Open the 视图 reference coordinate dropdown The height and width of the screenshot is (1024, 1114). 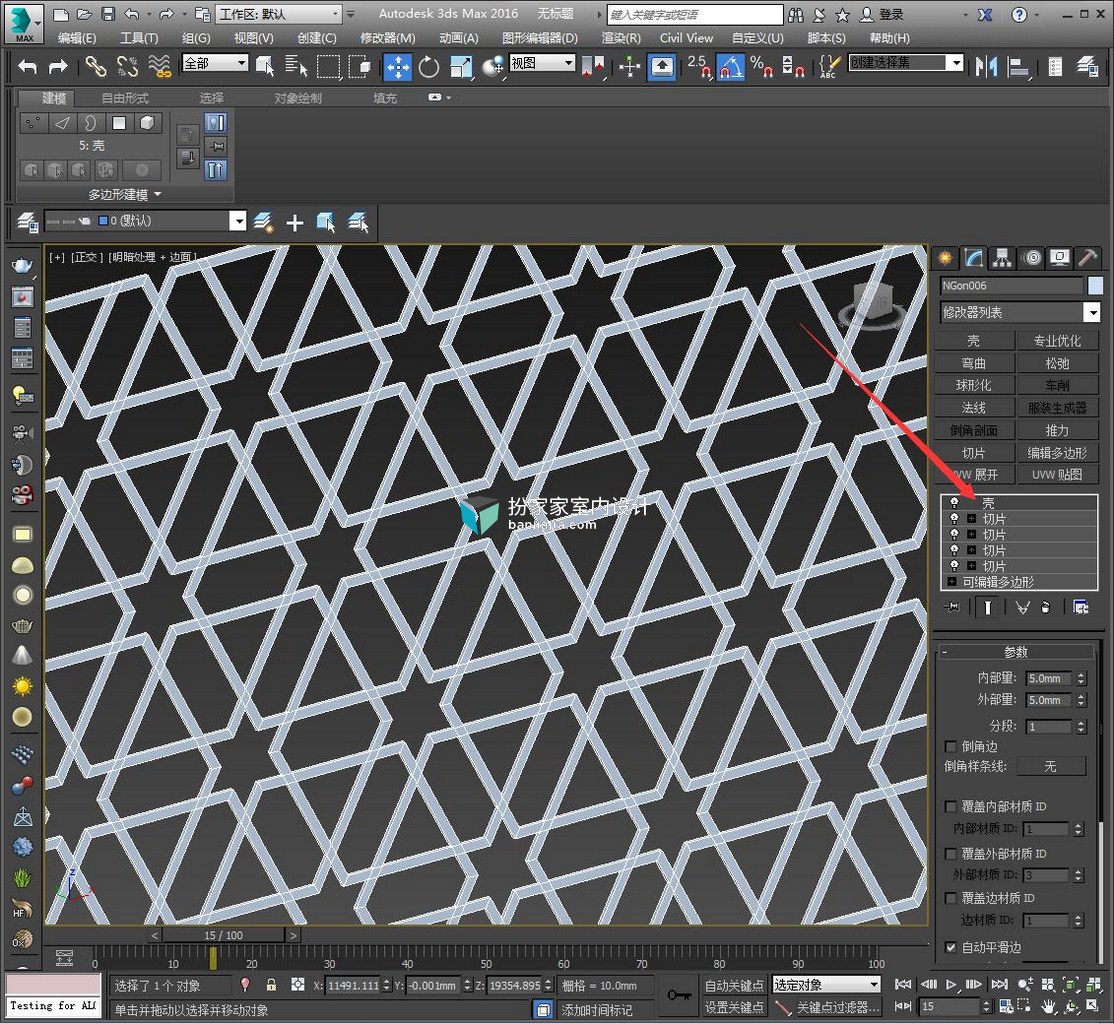(542, 63)
